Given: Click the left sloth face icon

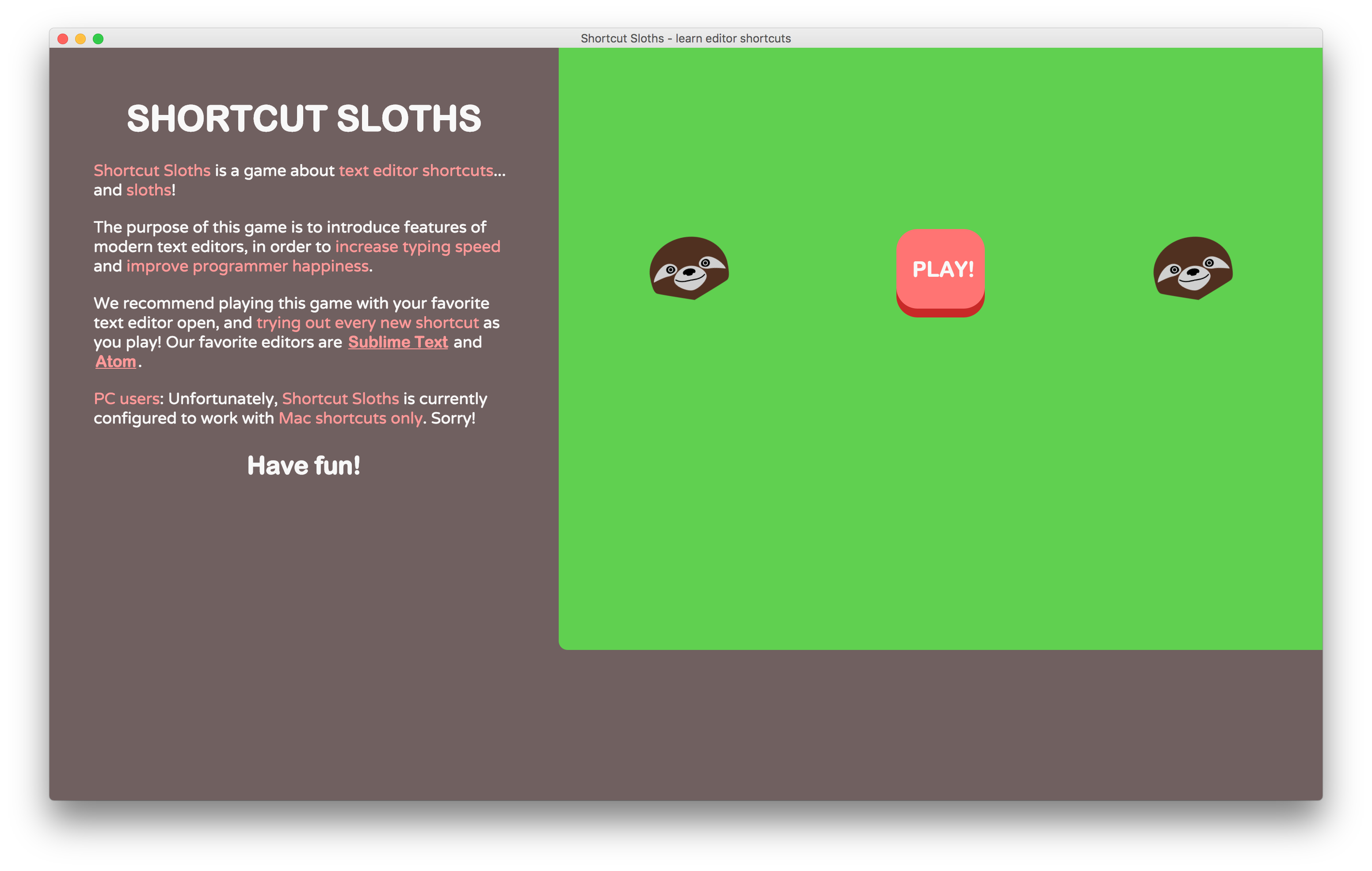Looking at the screenshot, I should click(689, 268).
